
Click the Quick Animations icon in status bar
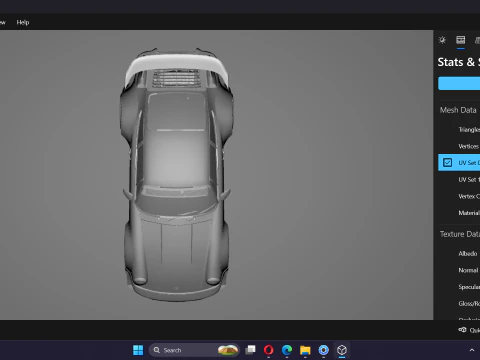coord(462,330)
